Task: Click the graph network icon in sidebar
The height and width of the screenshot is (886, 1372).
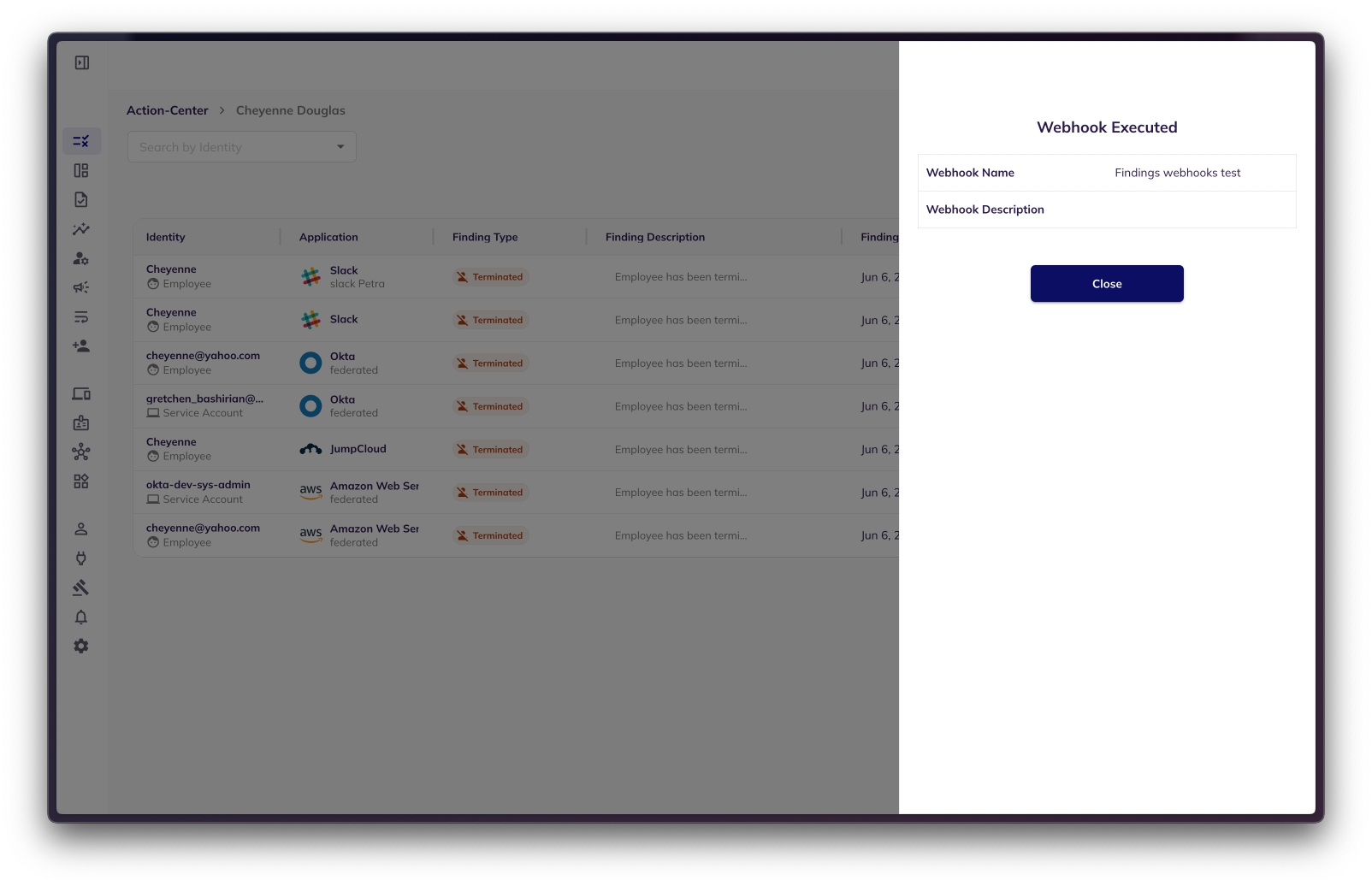Action: [81, 452]
